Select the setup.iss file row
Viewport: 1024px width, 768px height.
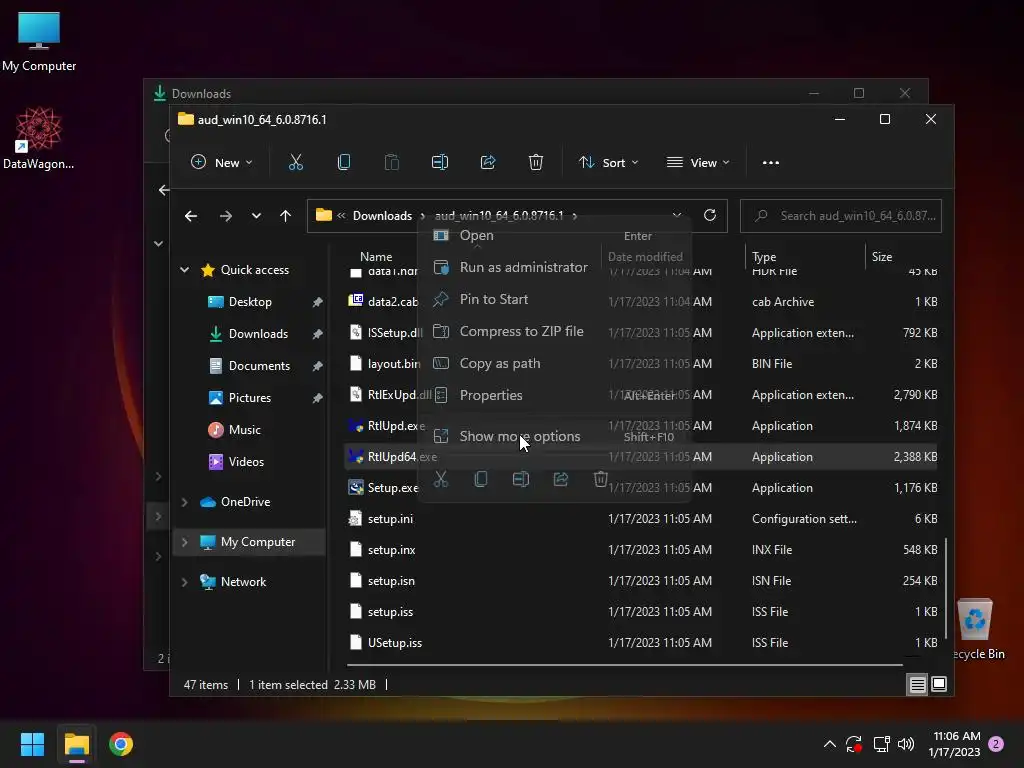coord(640,612)
